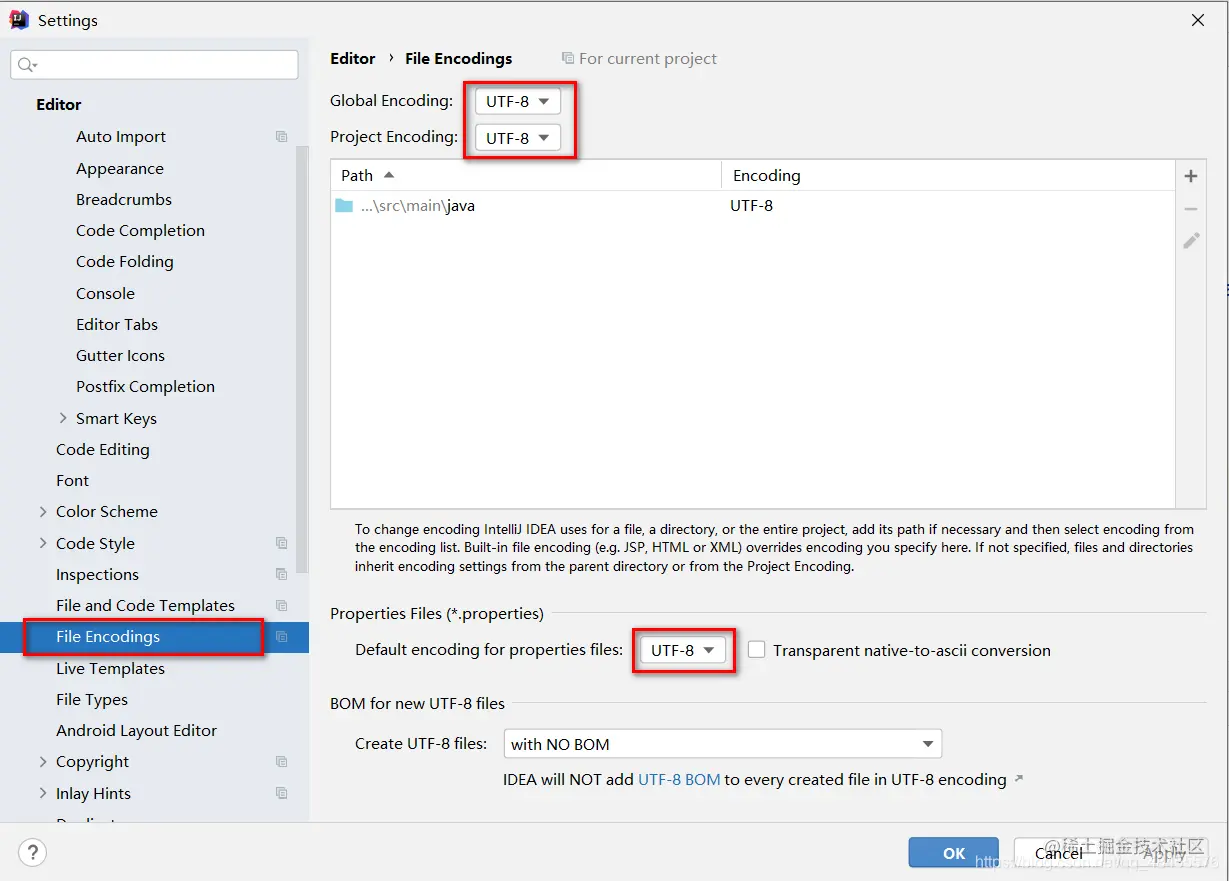Expand the Color Scheme tree node
The image size is (1229, 881).
tap(43, 511)
